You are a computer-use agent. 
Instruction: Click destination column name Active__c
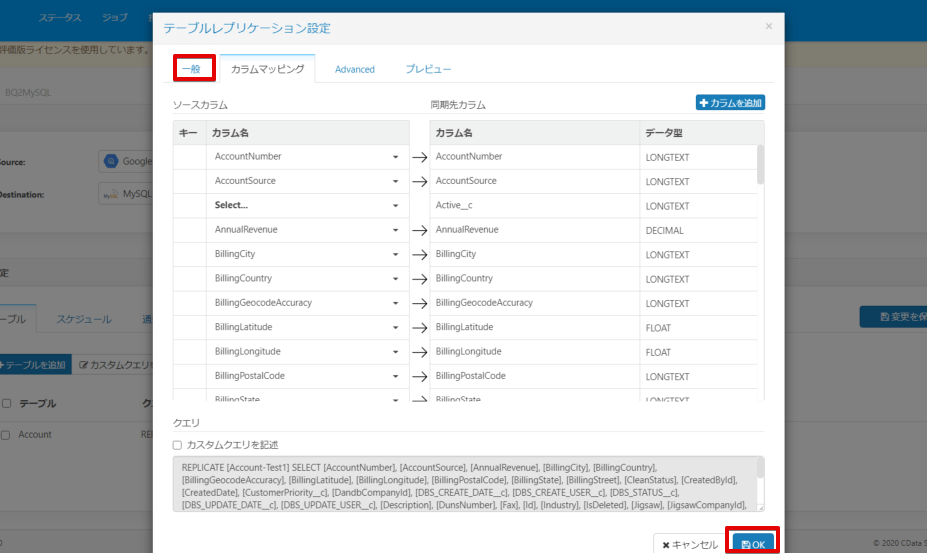pyautogui.click(x=454, y=205)
